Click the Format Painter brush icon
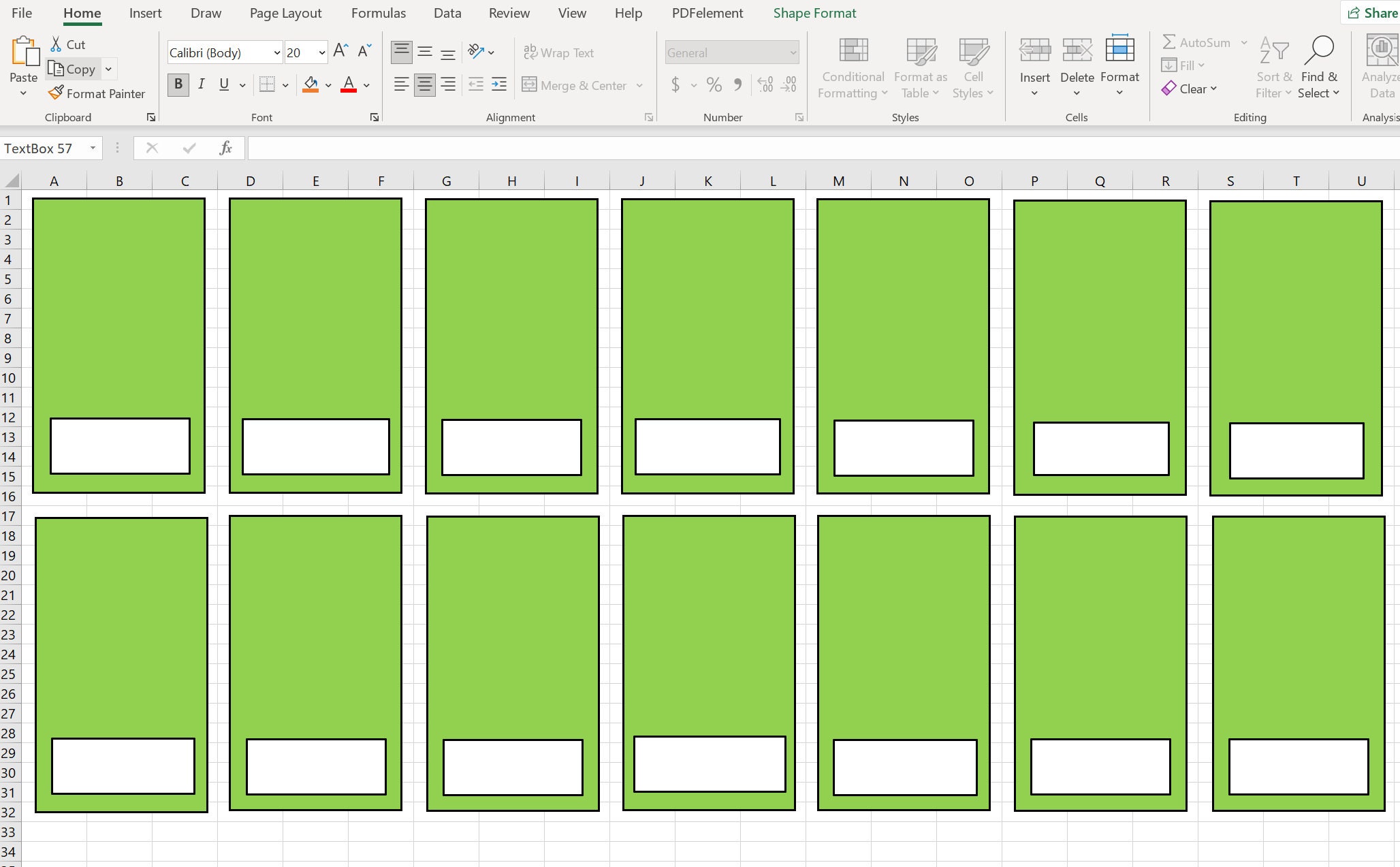This screenshot has width=1400, height=867. (56, 93)
